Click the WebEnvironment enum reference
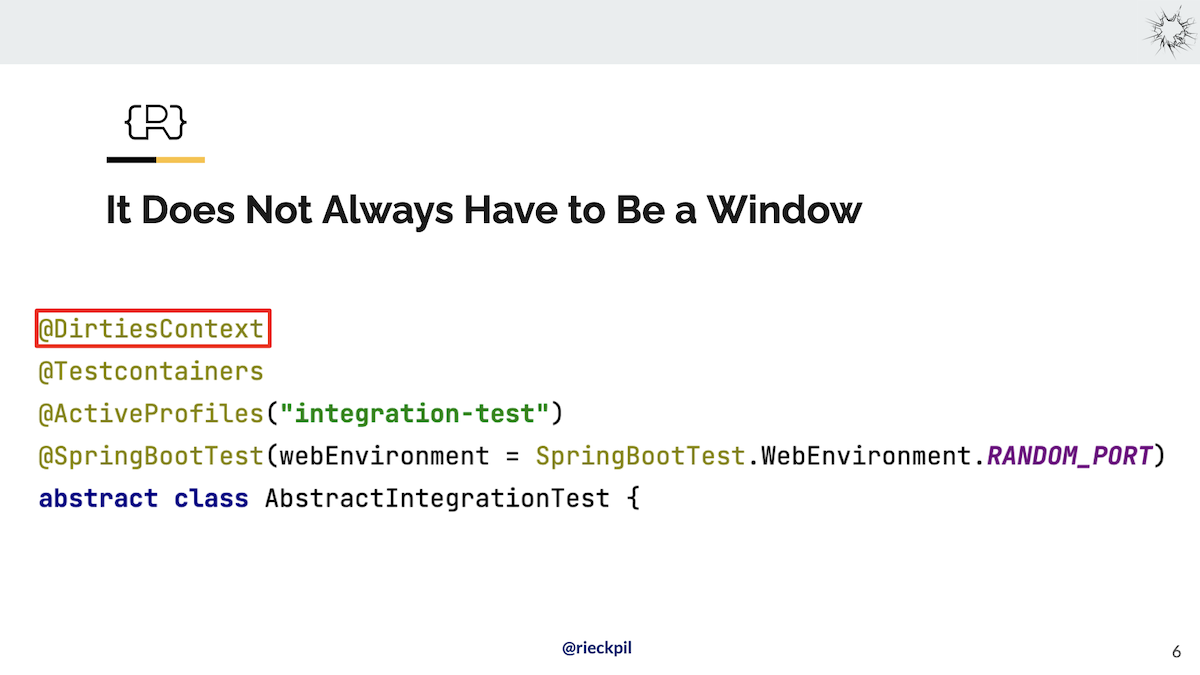The image size is (1200, 675). click(x=865, y=456)
